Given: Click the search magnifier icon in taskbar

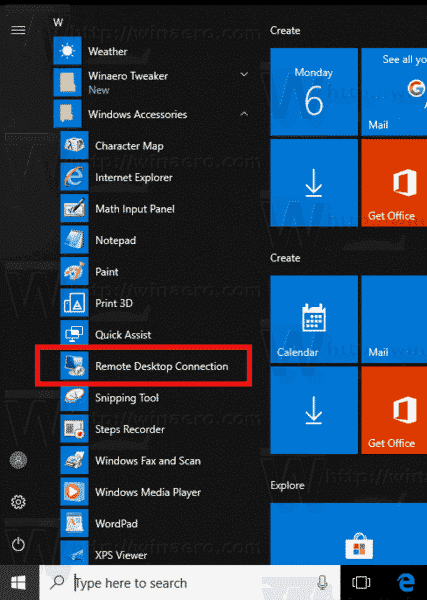Looking at the screenshot, I should (x=57, y=582).
